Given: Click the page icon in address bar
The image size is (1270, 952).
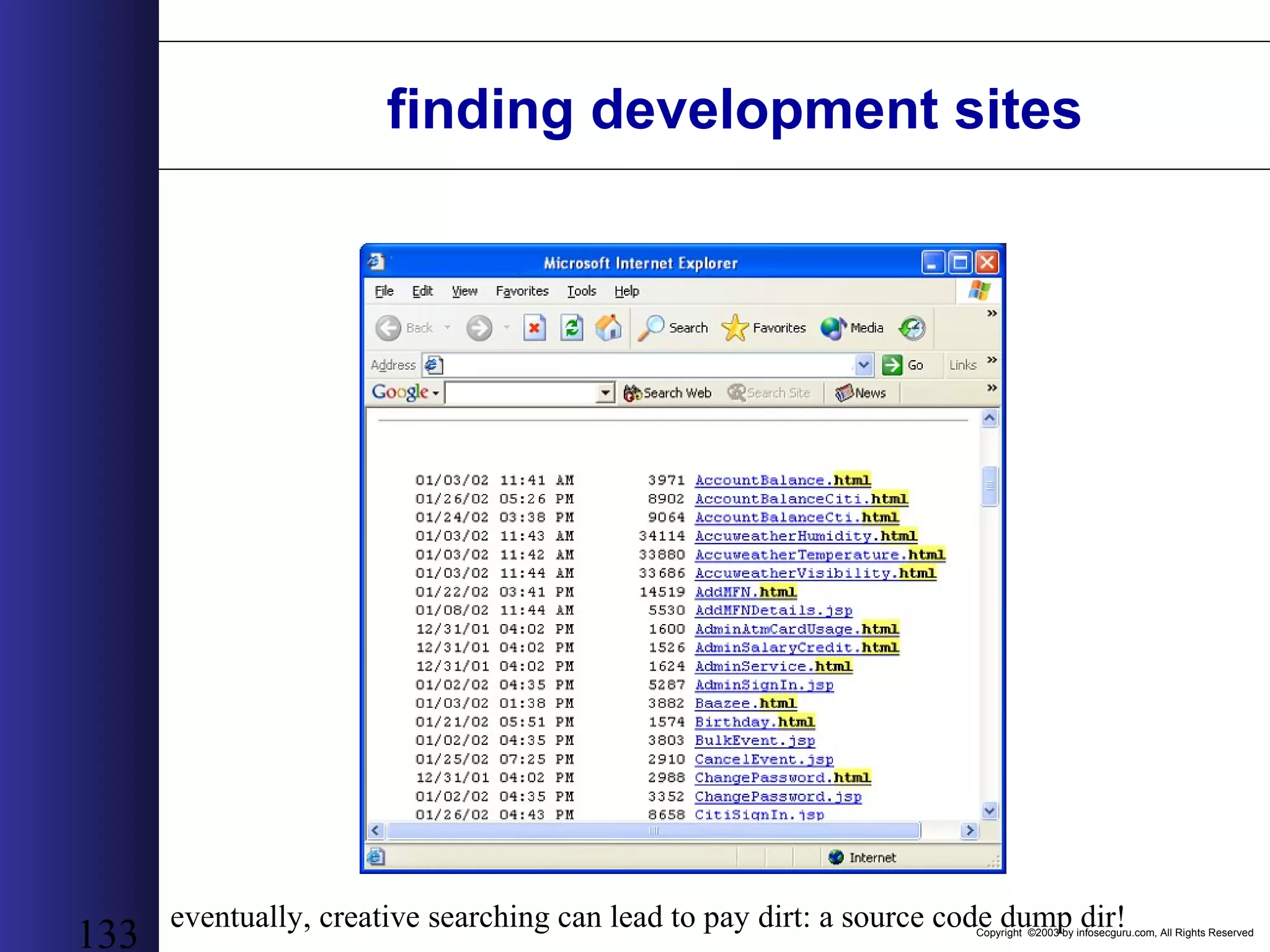Looking at the screenshot, I should 433,365.
